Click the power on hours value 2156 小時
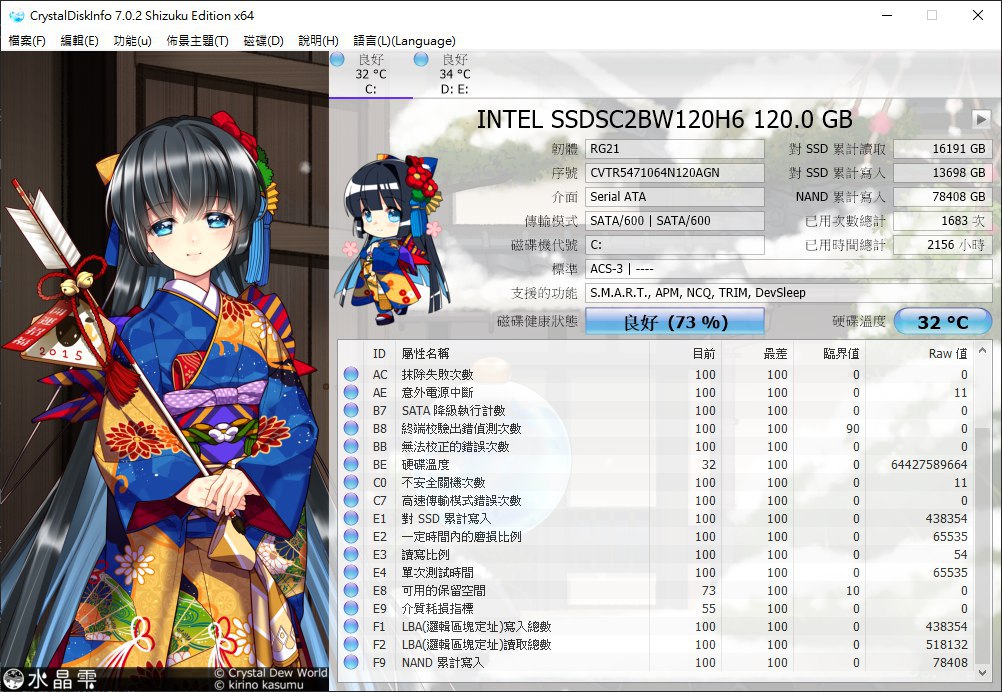 pos(943,245)
